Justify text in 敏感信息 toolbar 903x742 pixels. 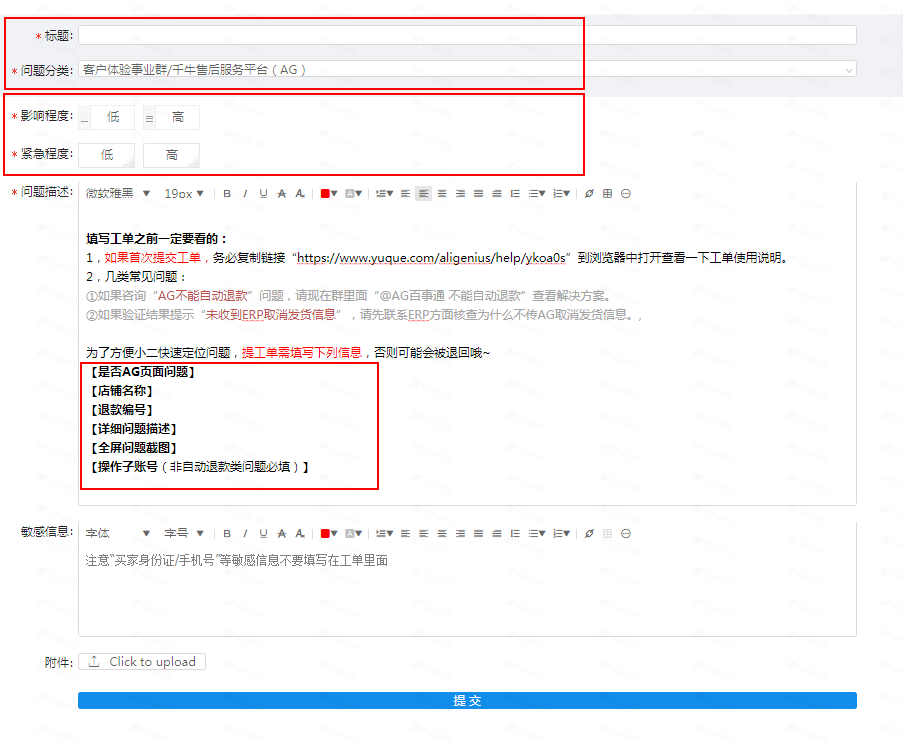(479, 533)
